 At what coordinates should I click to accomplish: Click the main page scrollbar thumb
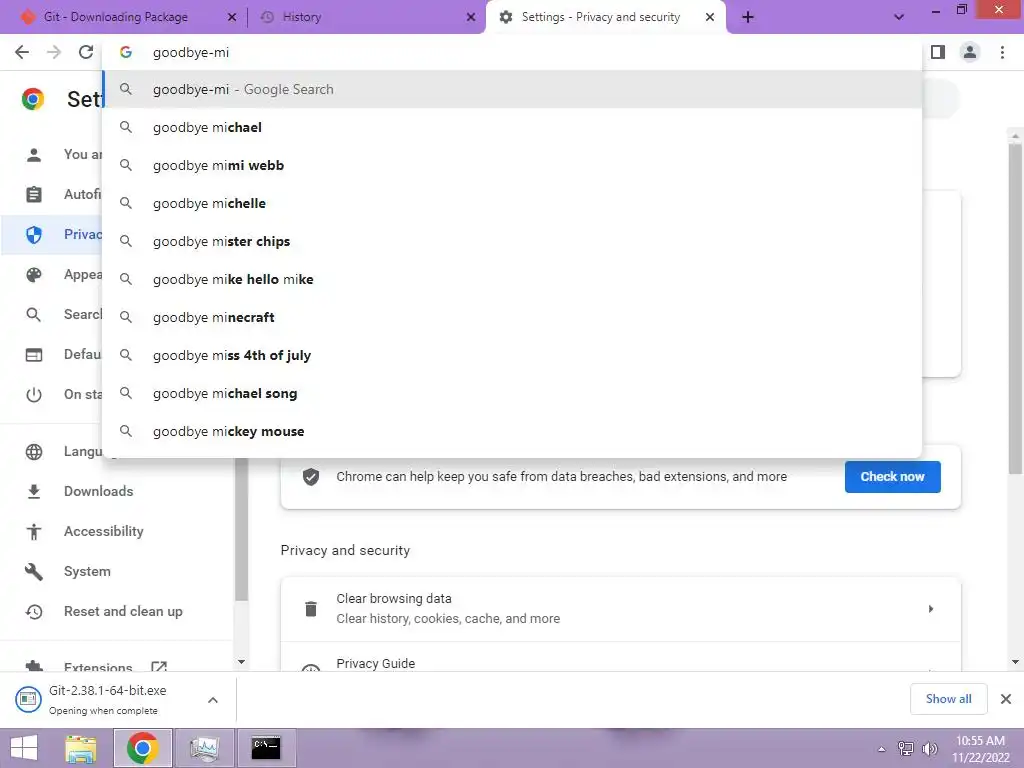(x=1015, y=307)
